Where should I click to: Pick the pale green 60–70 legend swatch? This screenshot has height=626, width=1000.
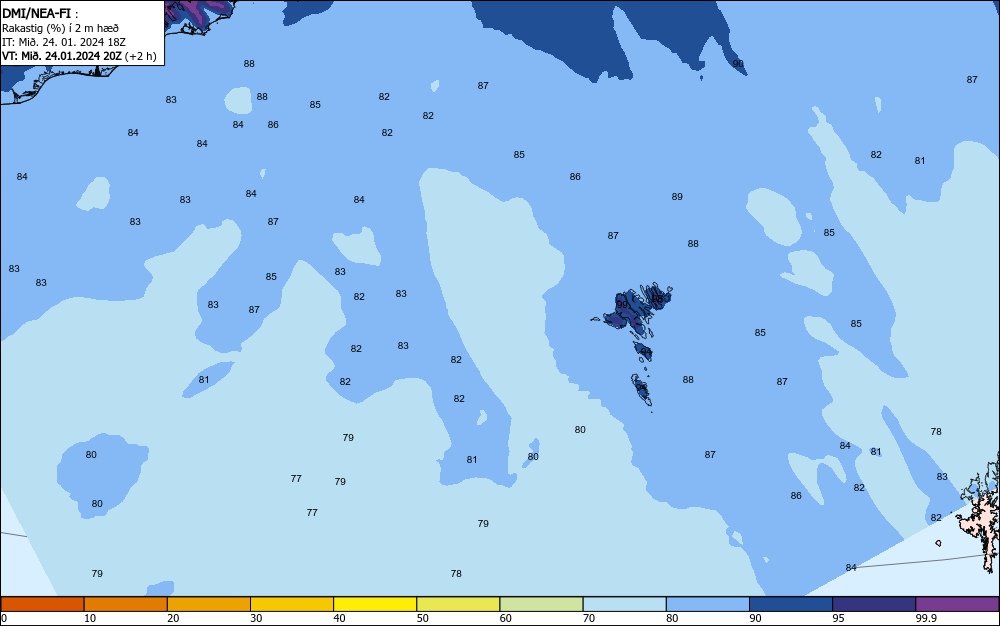(541, 604)
